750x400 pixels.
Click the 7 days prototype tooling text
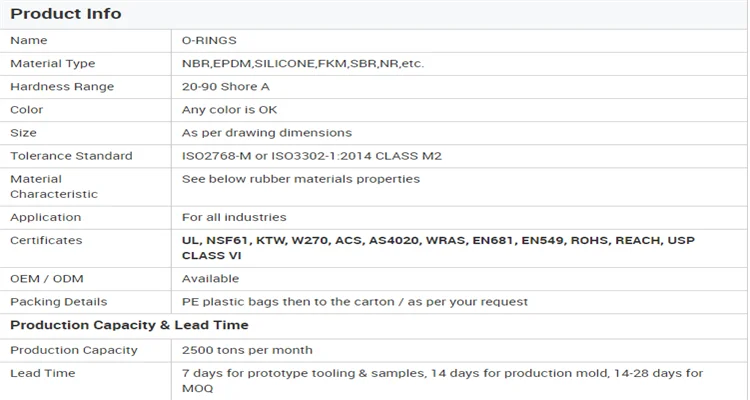[x=442, y=380]
